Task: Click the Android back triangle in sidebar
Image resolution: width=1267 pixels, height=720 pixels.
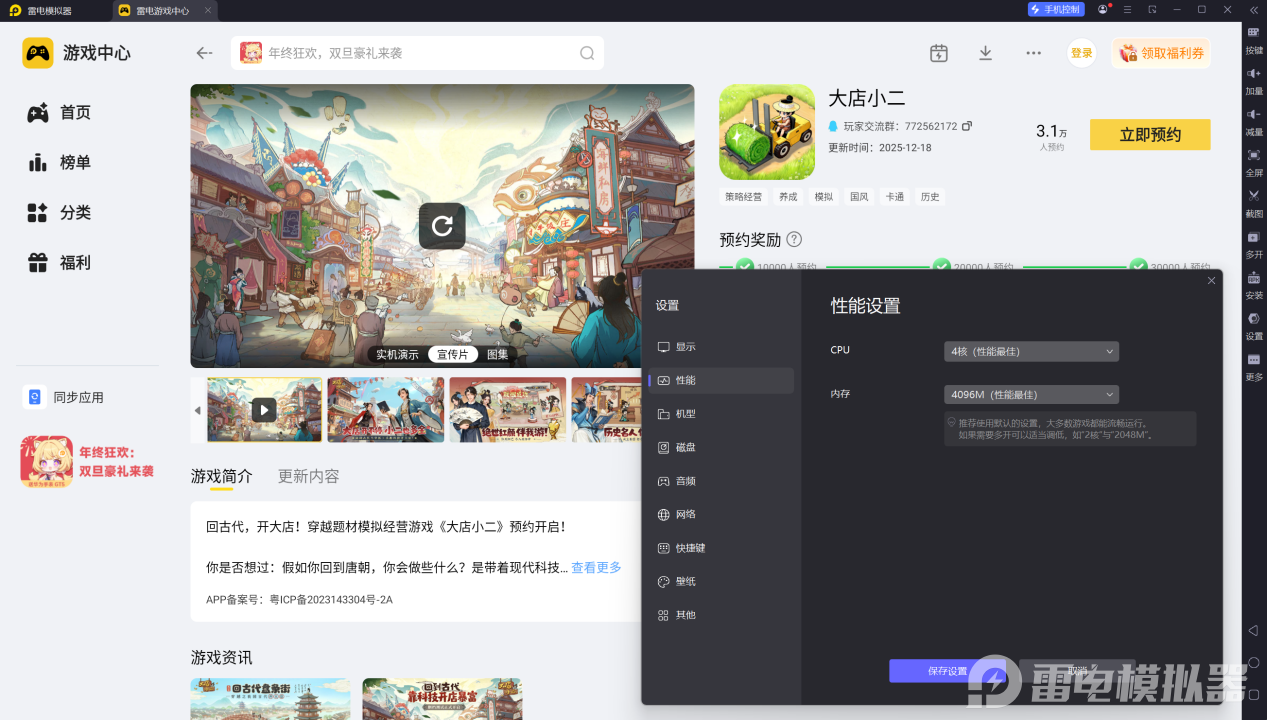Action: [1253, 630]
